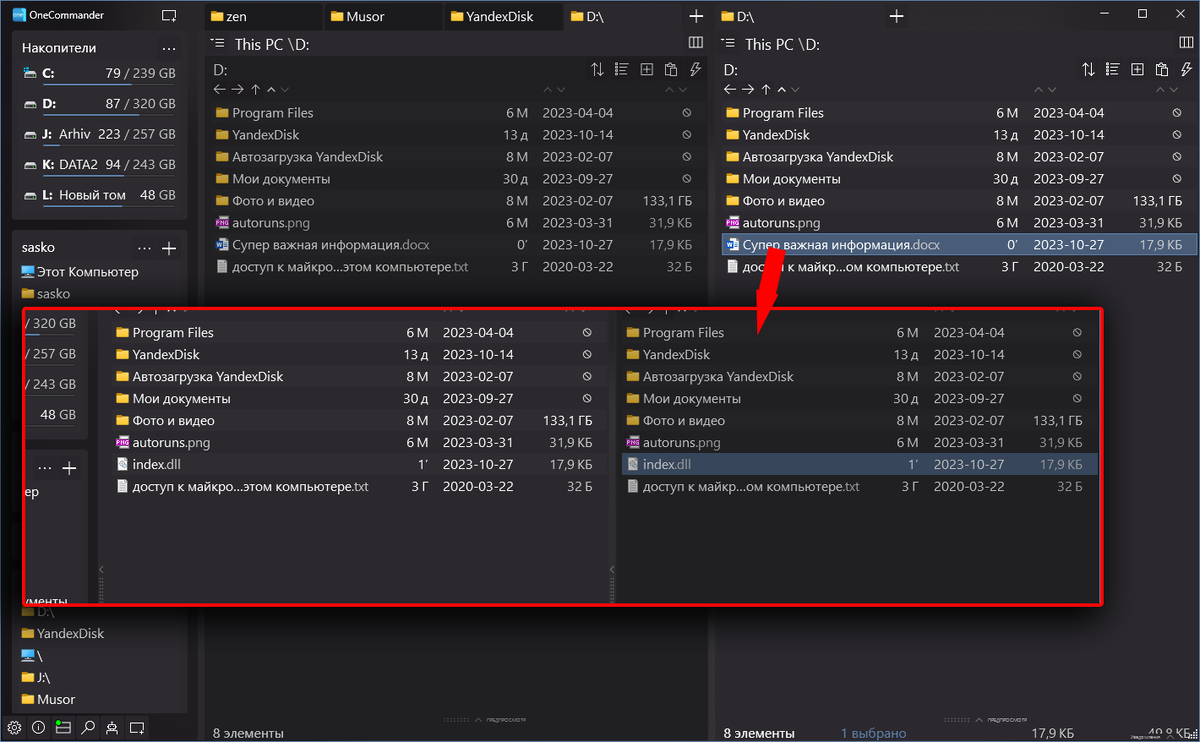
Task: Select highlighted Супер важная информация.docx in right pane
Action: point(958,245)
